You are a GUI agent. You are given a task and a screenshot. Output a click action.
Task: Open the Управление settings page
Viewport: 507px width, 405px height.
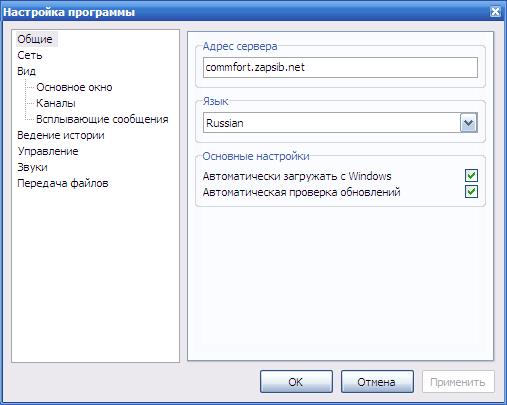point(48,151)
